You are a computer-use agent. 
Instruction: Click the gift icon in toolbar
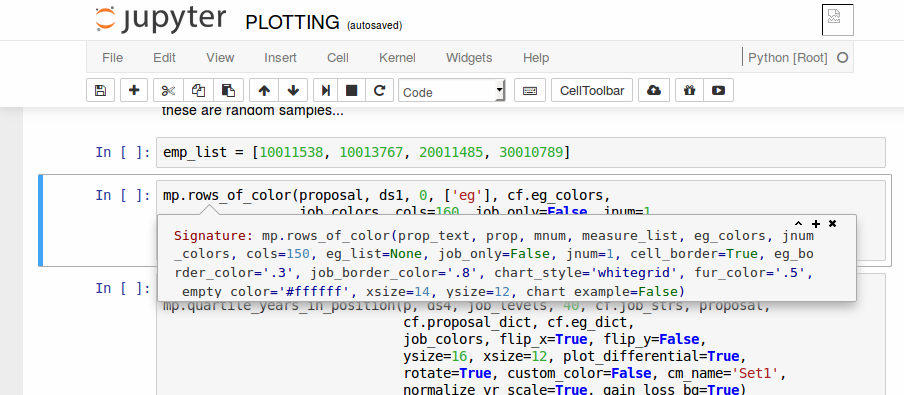click(690, 91)
